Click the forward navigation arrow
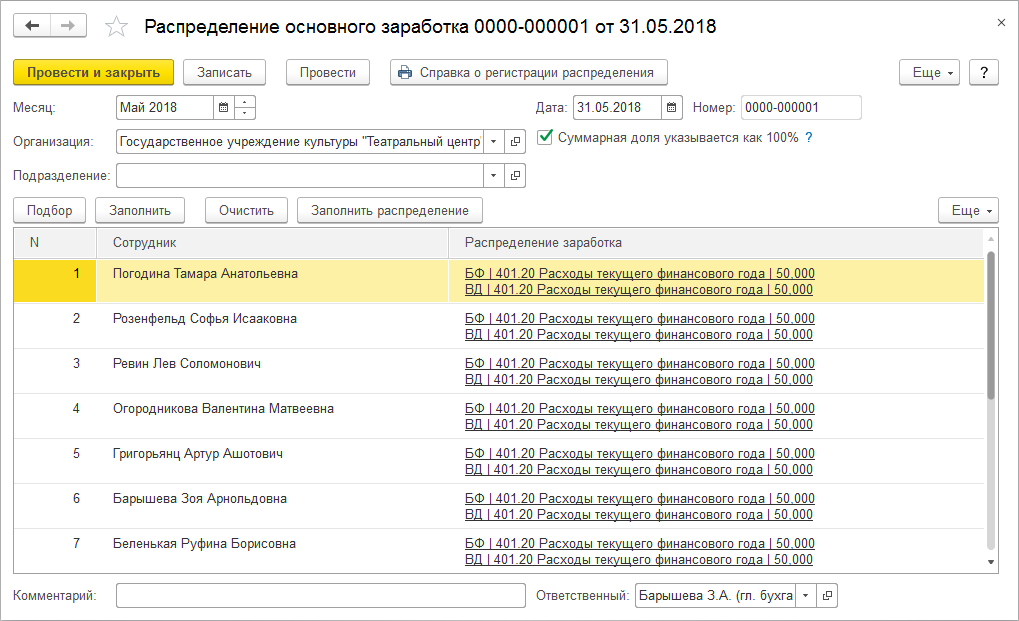1019x621 pixels. click(x=68, y=26)
